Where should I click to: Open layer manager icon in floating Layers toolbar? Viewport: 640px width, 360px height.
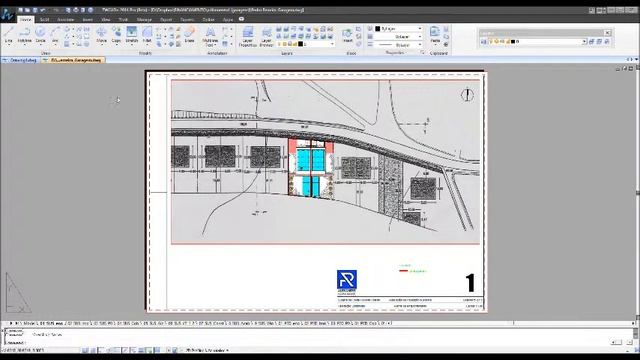(483, 42)
